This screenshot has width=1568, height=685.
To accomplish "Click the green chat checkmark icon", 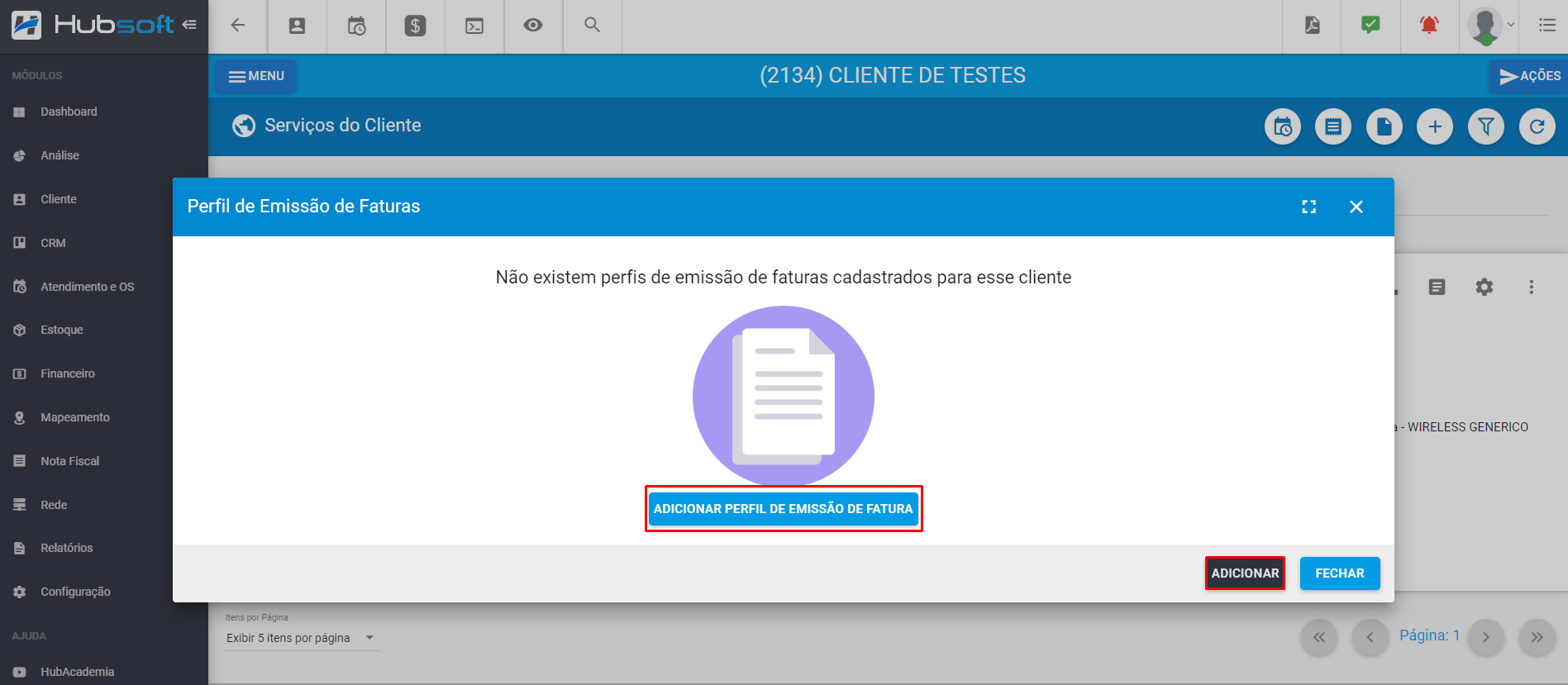I will 1370,26.
